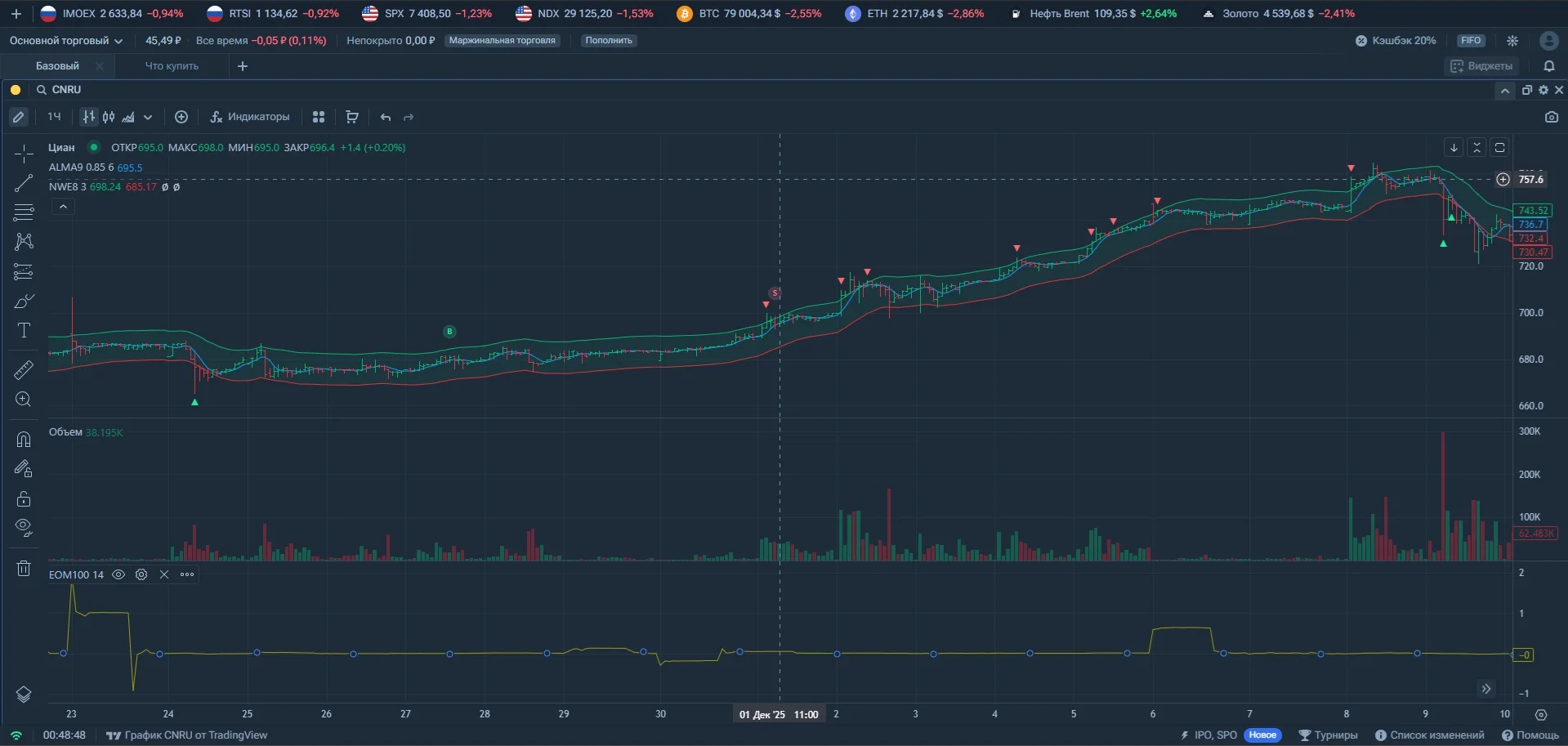Select the Базовый tab
The image size is (1568, 746).
point(57,66)
